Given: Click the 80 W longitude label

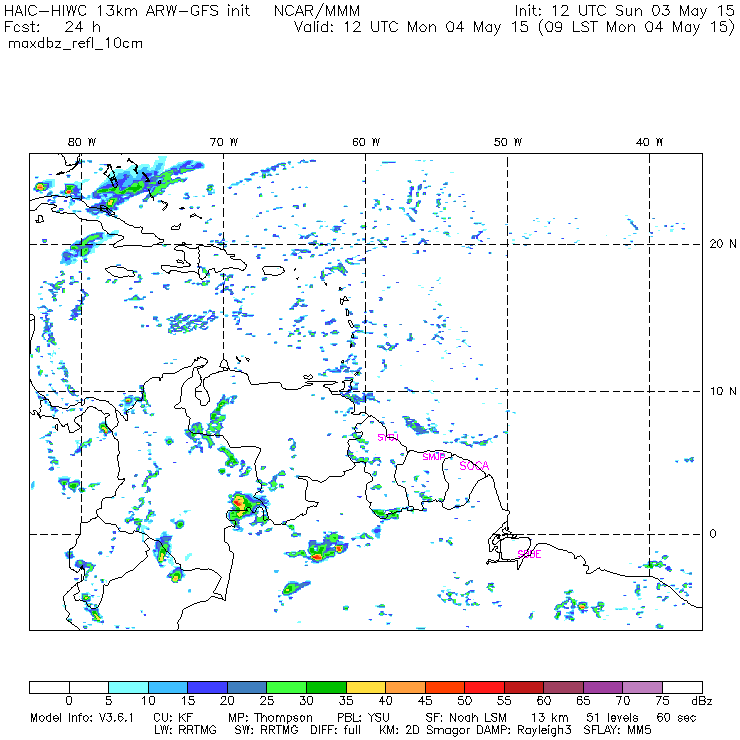Looking at the screenshot, I should (82, 142).
